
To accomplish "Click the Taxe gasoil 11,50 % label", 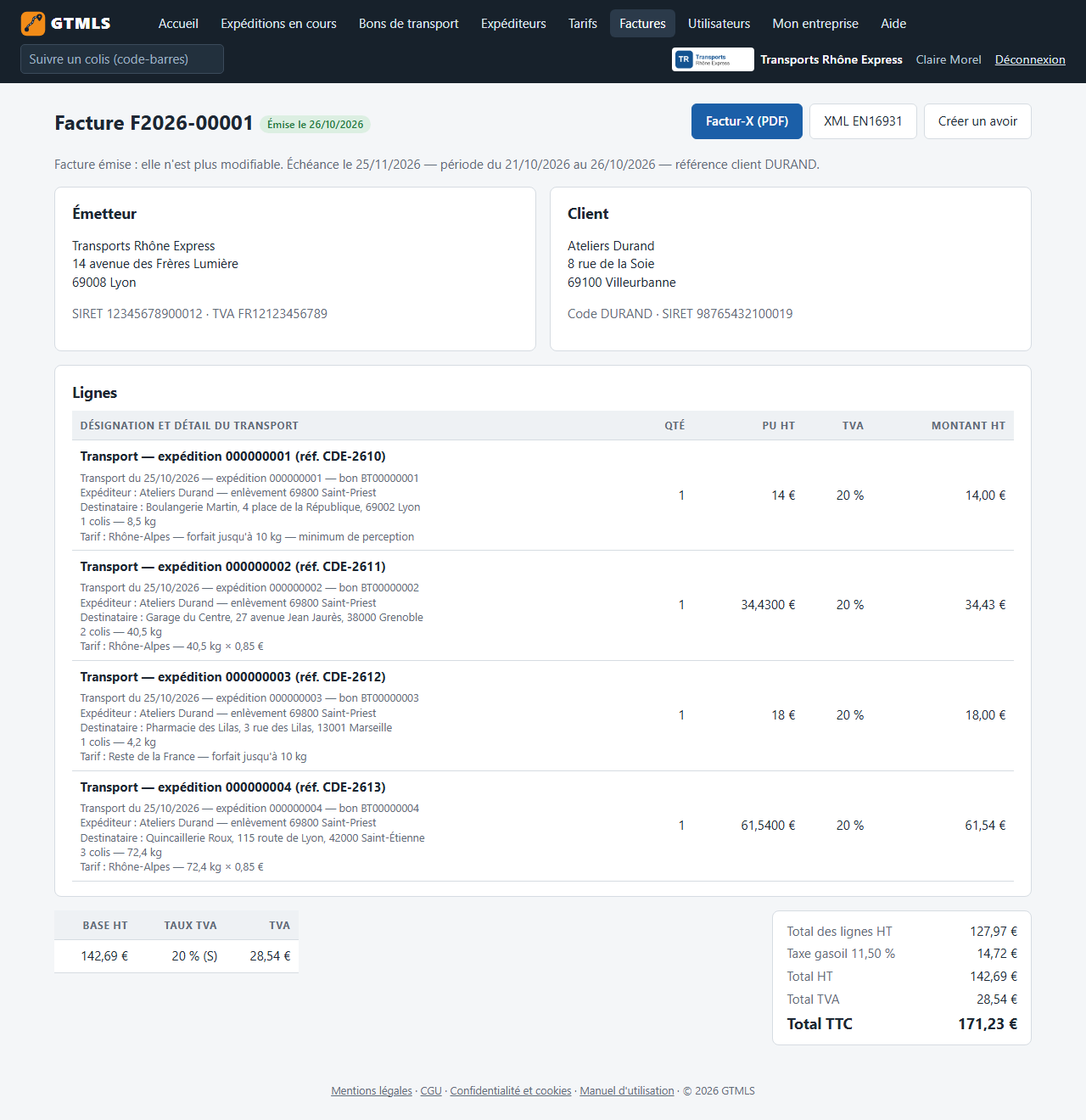I will pos(841,954).
